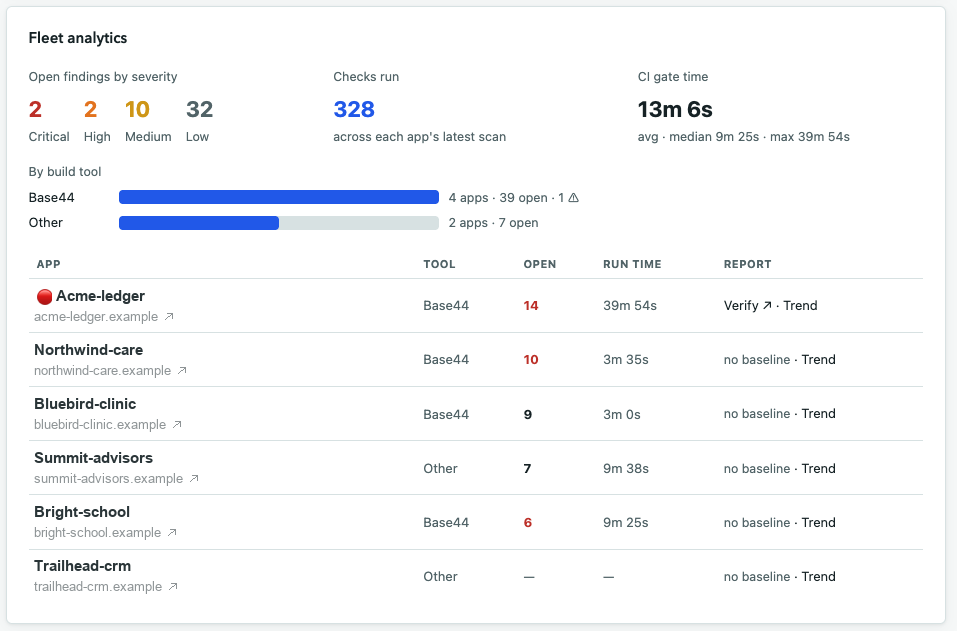957x631 pixels.
Task: Click open count 6 for Bright-school
Action: tap(528, 522)
